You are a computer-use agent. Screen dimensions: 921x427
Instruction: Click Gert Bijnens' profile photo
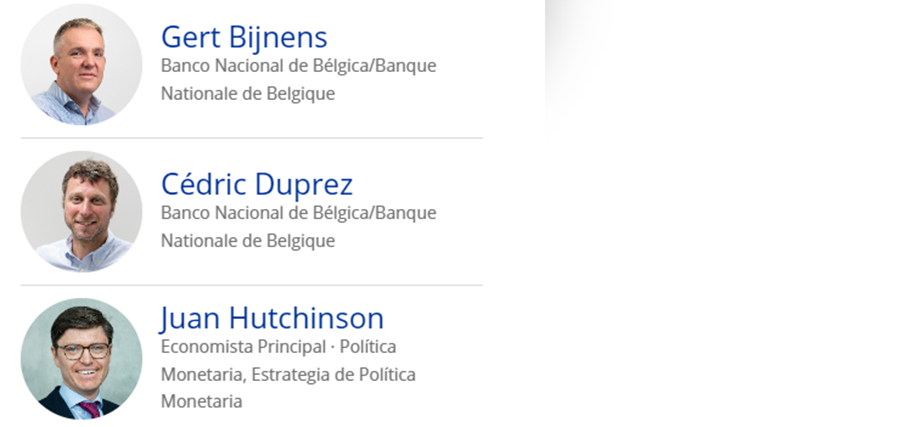point(81,65)
